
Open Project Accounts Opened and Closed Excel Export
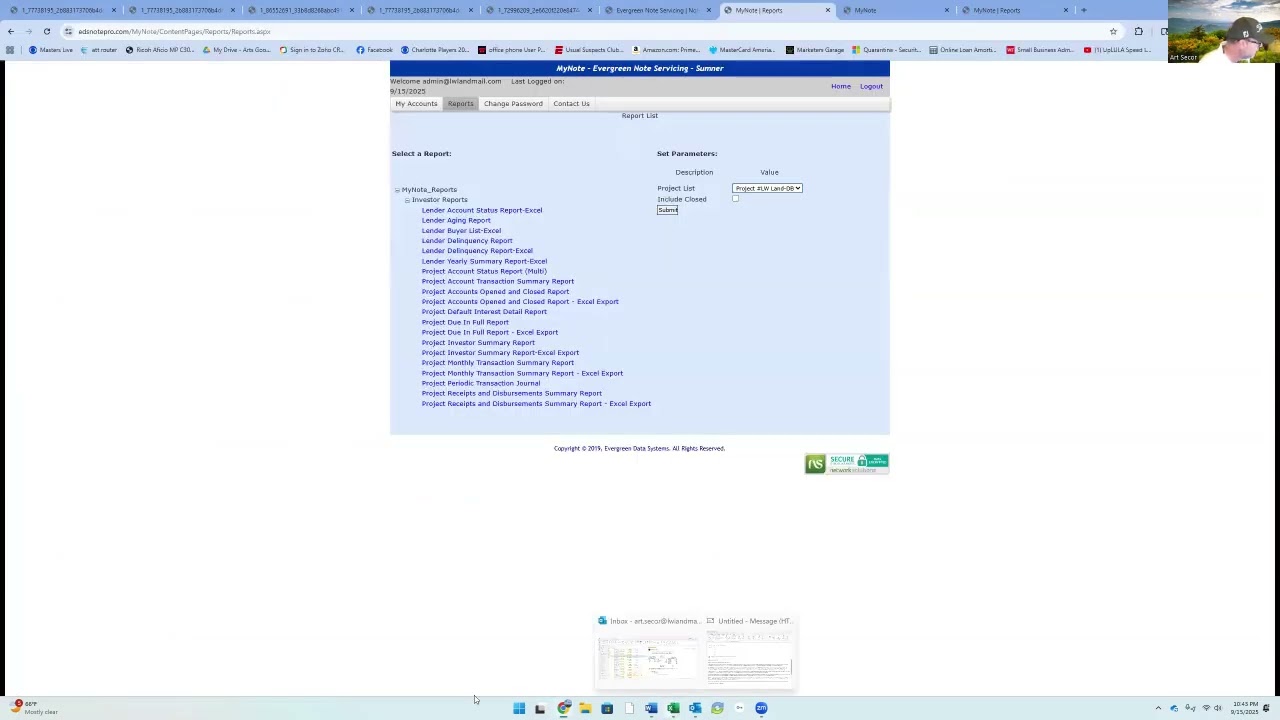click(520, 301)
